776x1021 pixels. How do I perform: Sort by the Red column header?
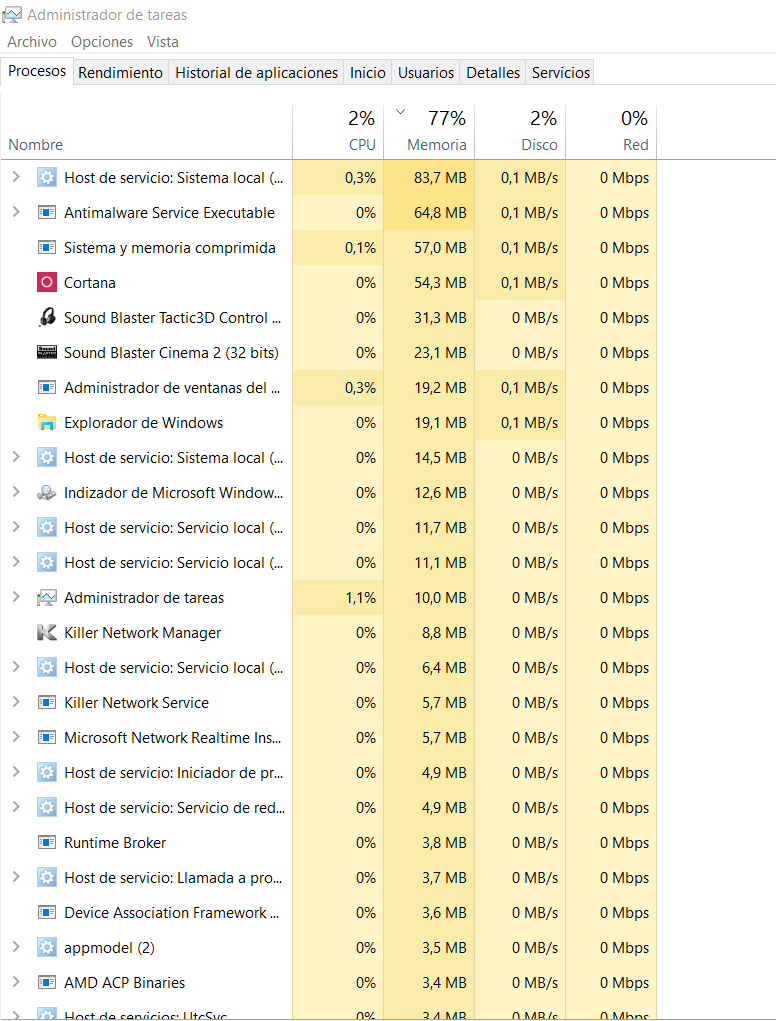[611, 132]
